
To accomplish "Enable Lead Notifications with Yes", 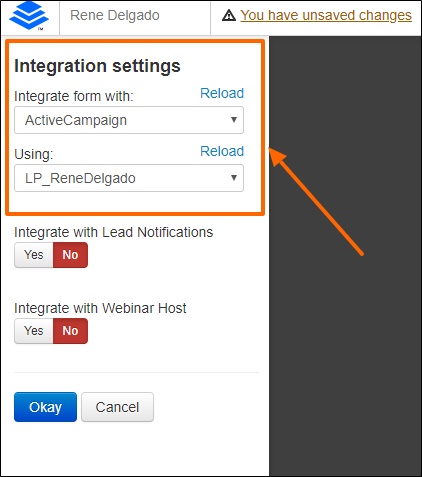I will (x=34, y=255).
